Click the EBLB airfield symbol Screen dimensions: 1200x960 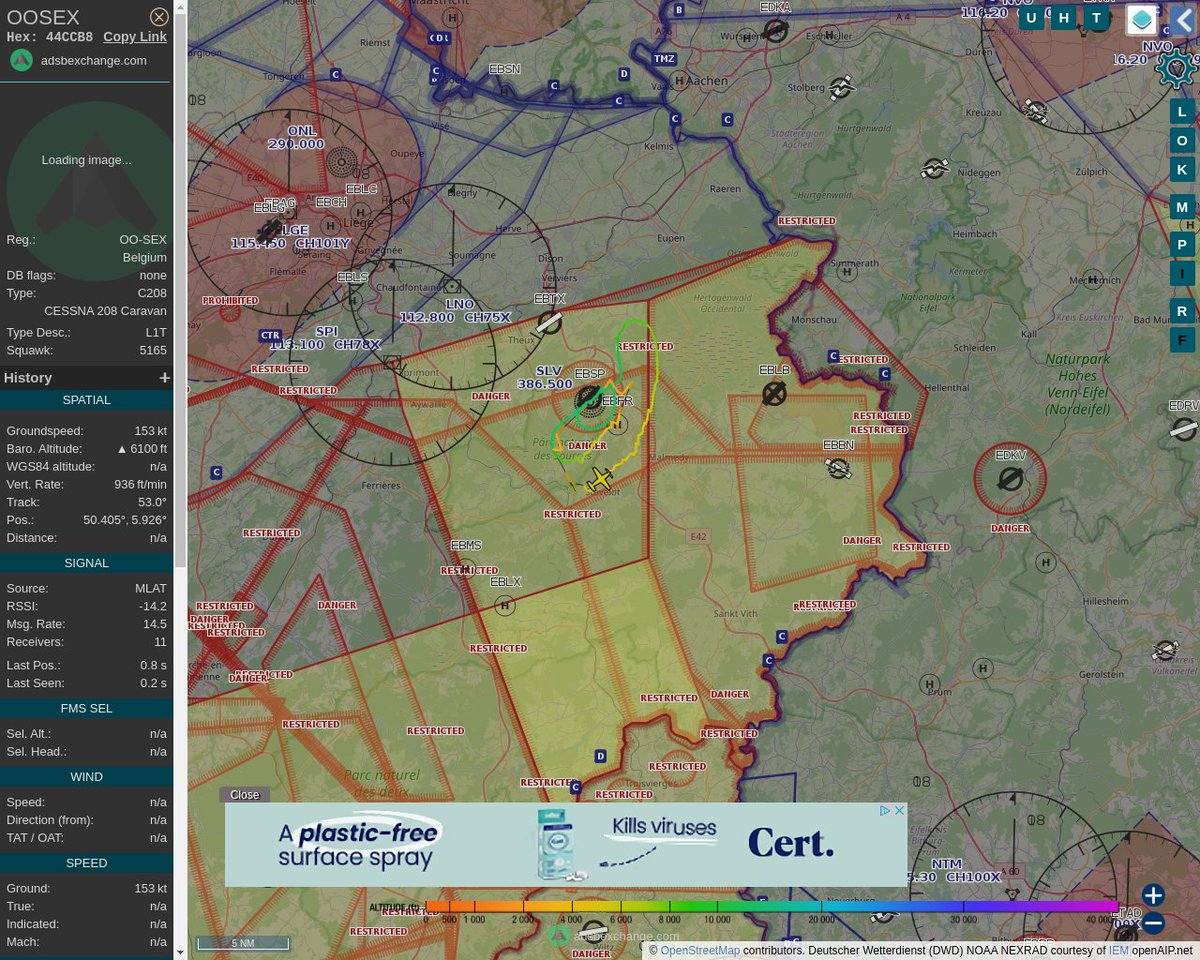tap(773, 393)
